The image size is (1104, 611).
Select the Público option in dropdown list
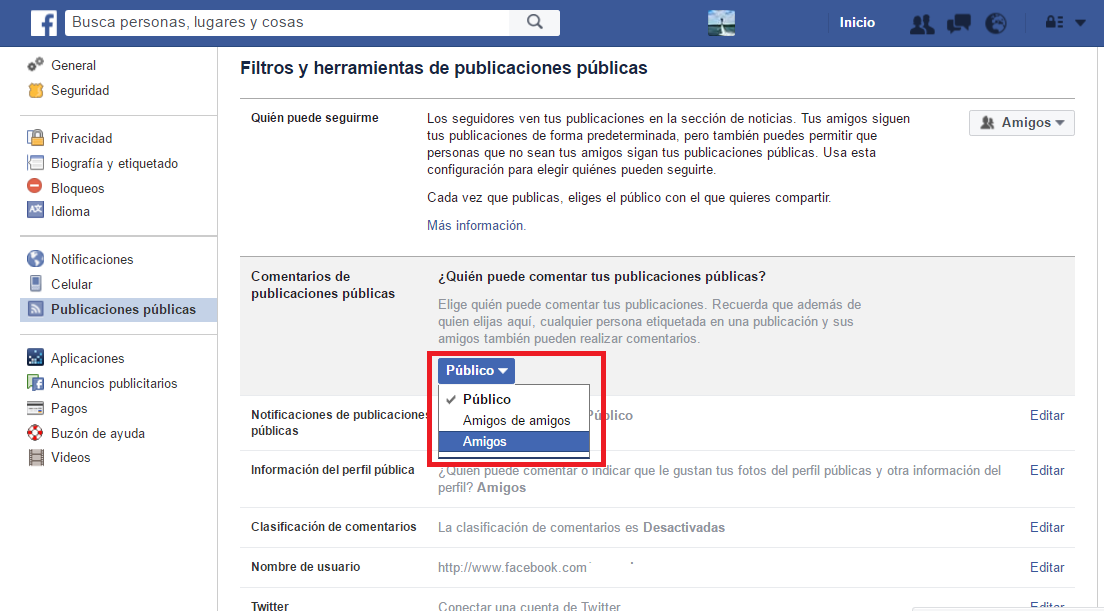coord(514,399)
